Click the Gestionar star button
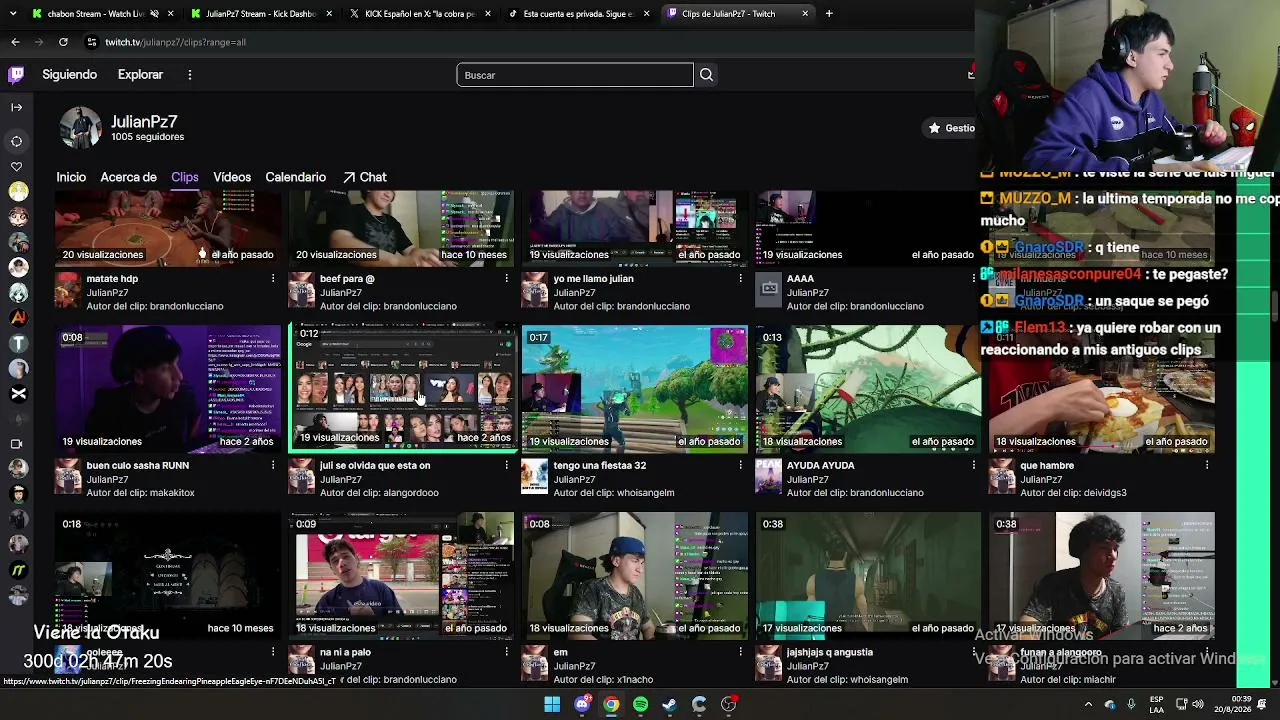This screenshot has height=720, width=1280. click(950, 128)
